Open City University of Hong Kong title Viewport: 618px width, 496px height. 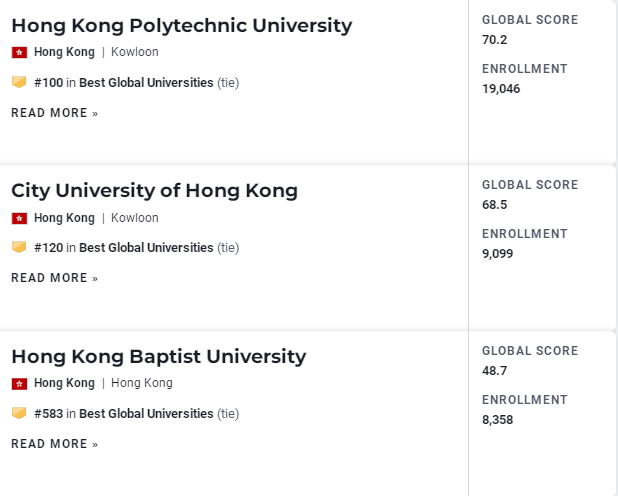click(x=154, y=191)
